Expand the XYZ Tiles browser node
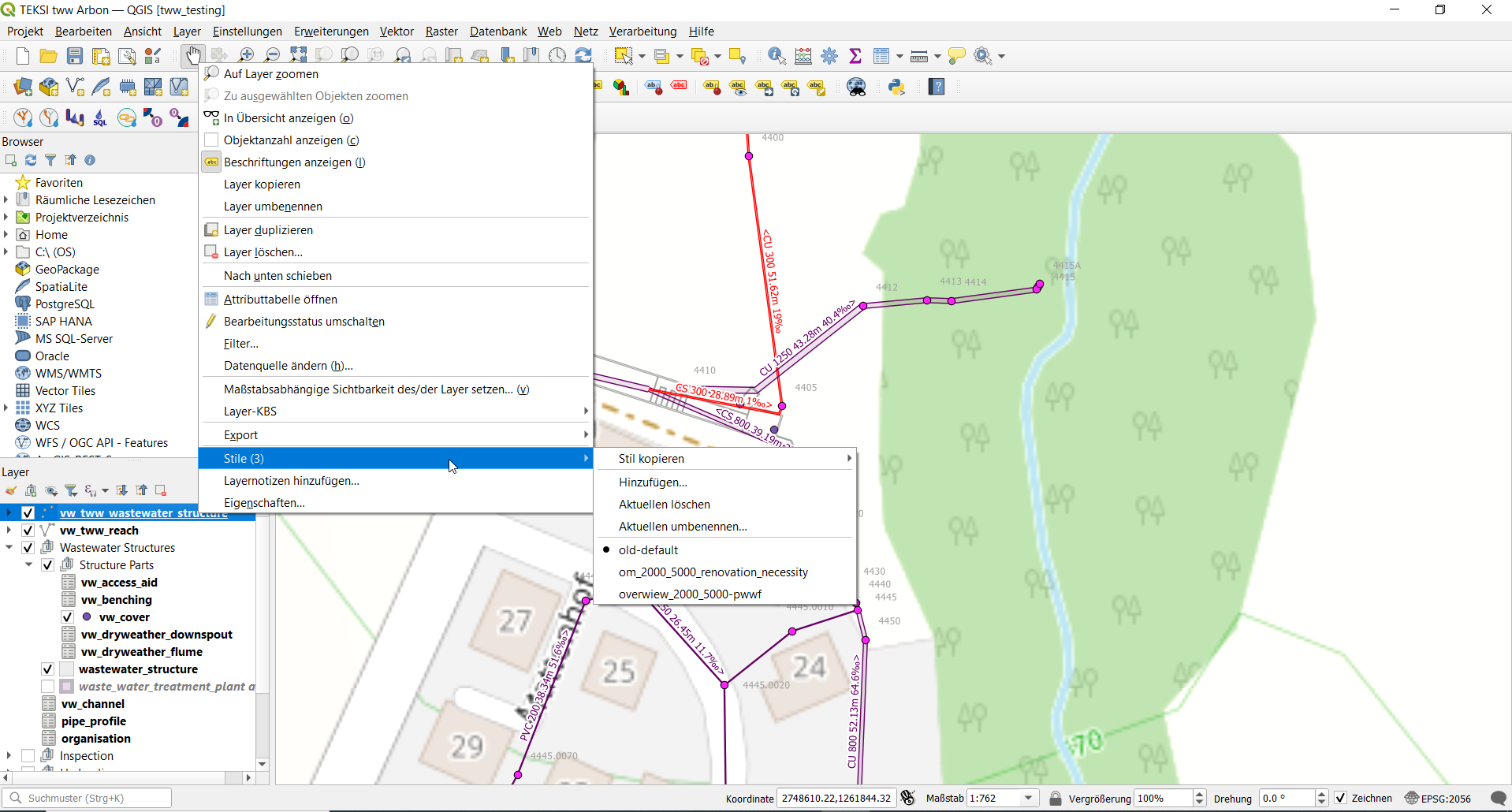The width and height of the screenshot is (1512, 812). [6, 408]
